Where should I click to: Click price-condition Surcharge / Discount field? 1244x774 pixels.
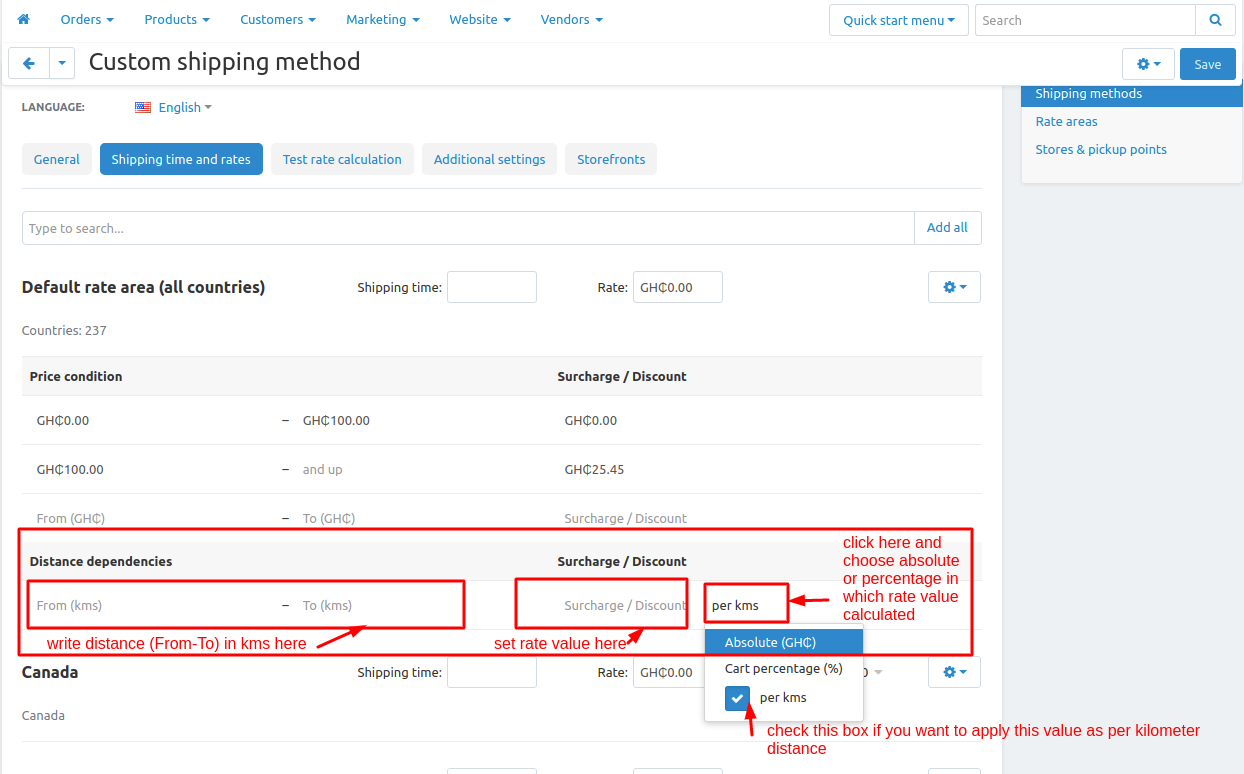click(x=625, y=518)
